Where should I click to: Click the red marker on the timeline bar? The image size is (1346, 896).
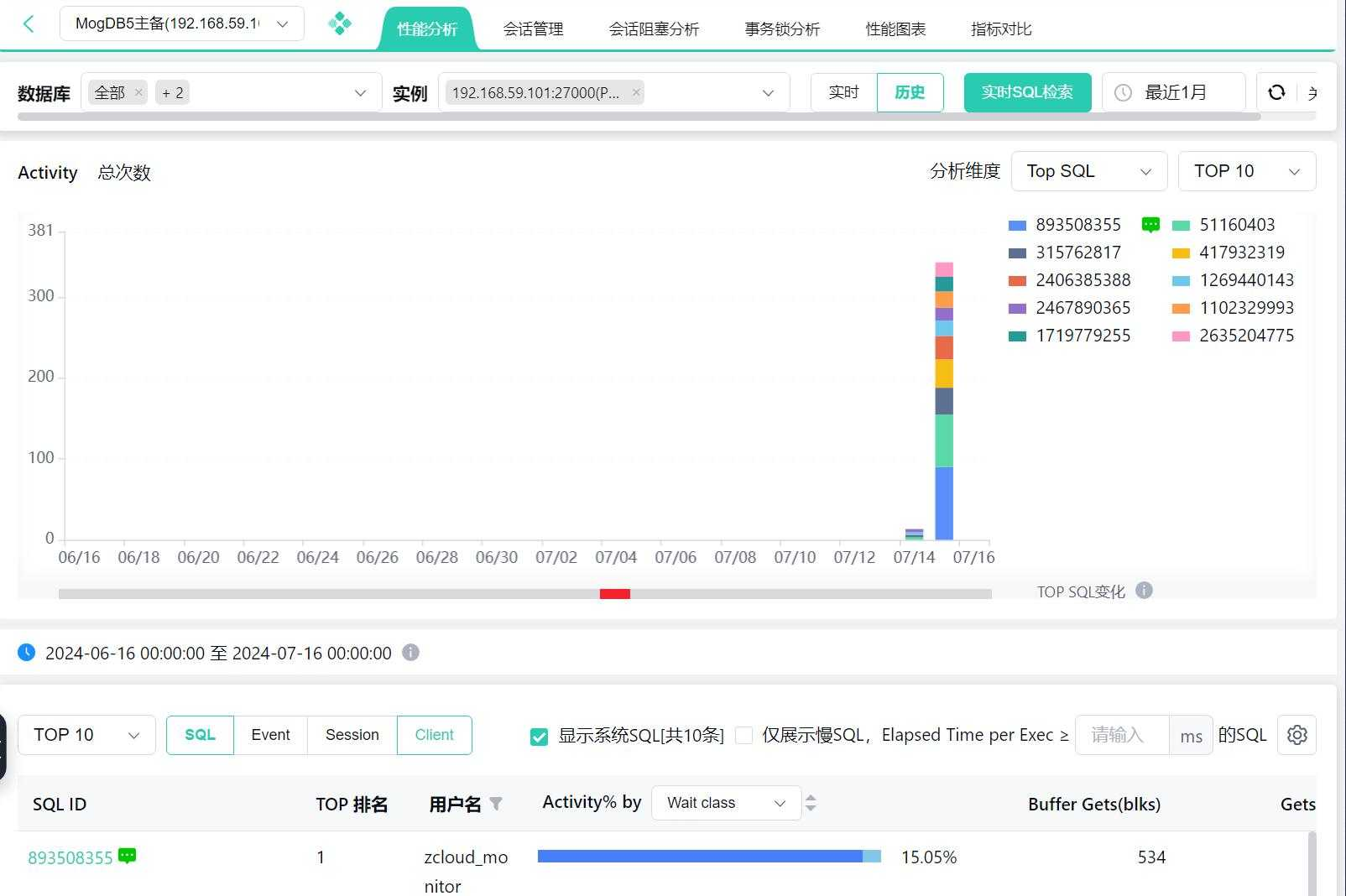click(x=615, y=594)
